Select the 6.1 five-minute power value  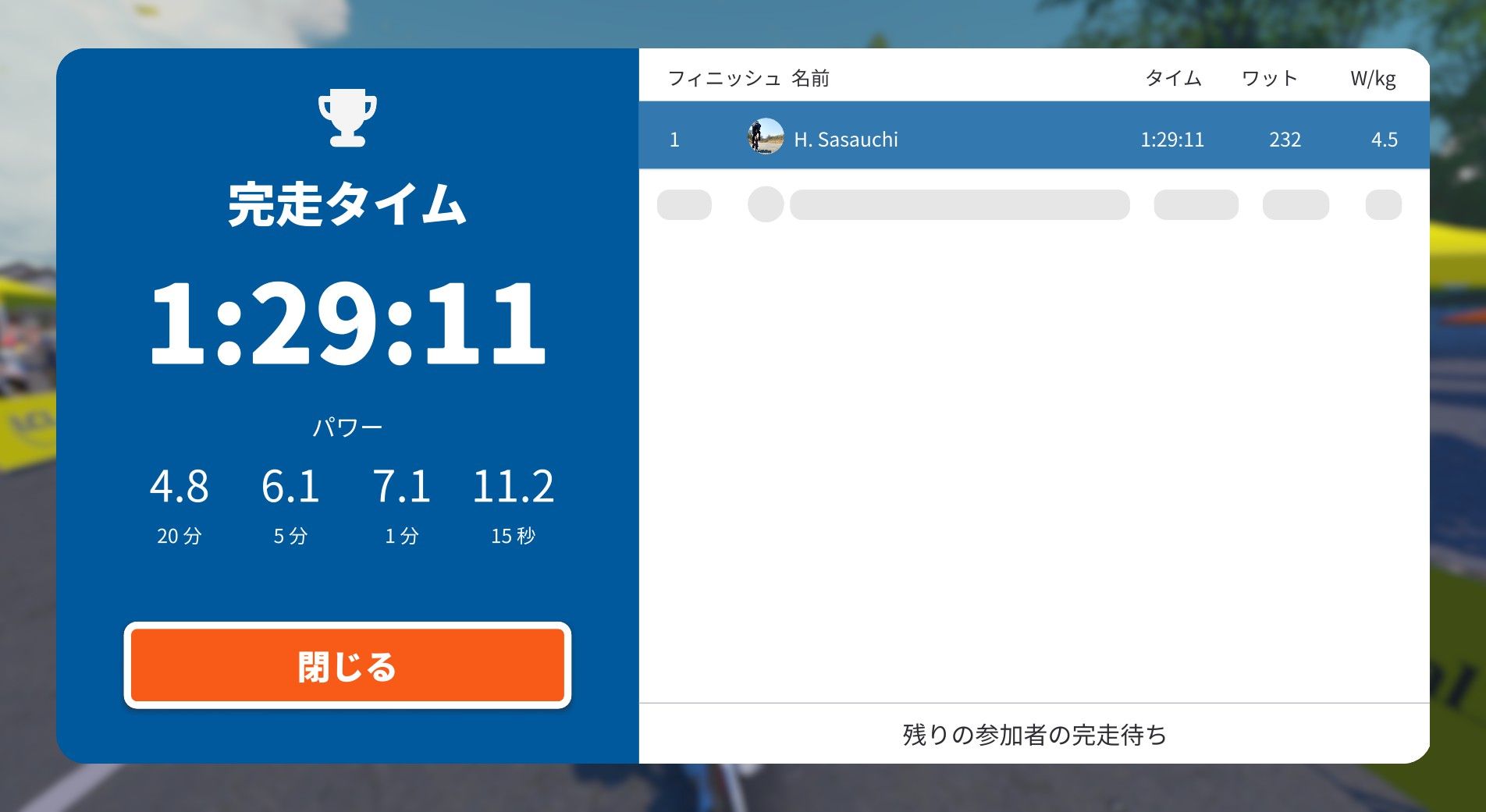tap(290, 486)
